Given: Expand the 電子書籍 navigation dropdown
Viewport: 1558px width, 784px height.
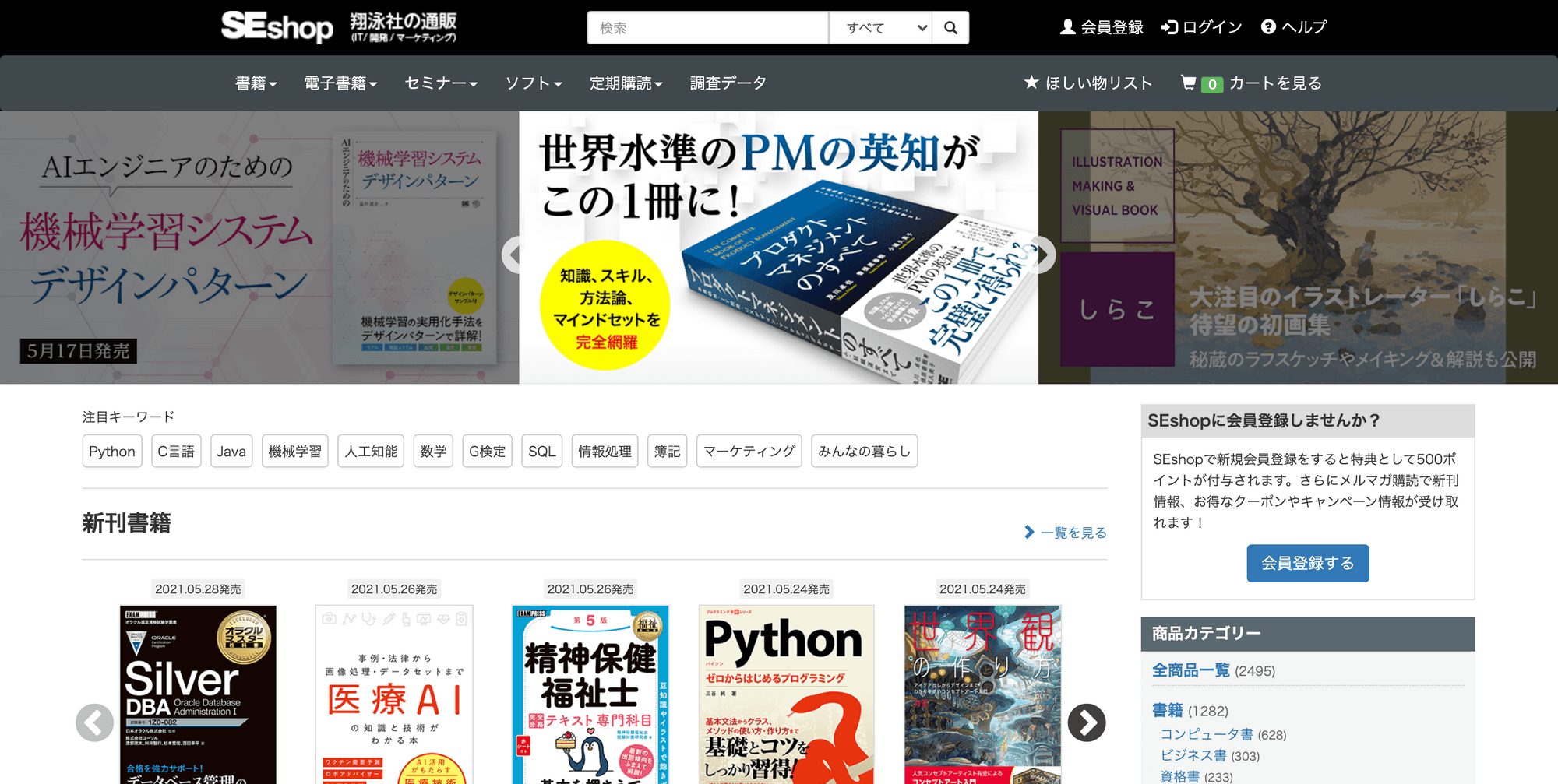Looking at the screenshot, I should tap(340, 83).
